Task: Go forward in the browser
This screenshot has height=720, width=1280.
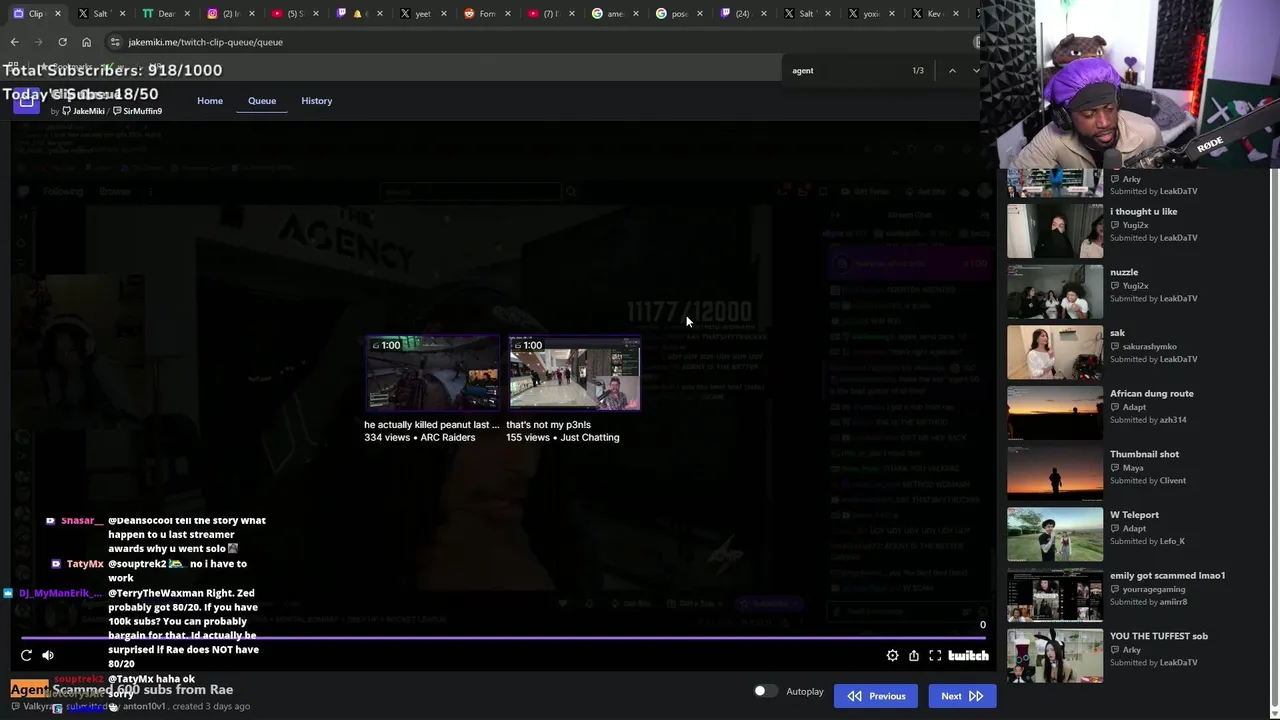Action: pyautogui.click(x=38, y=42)
